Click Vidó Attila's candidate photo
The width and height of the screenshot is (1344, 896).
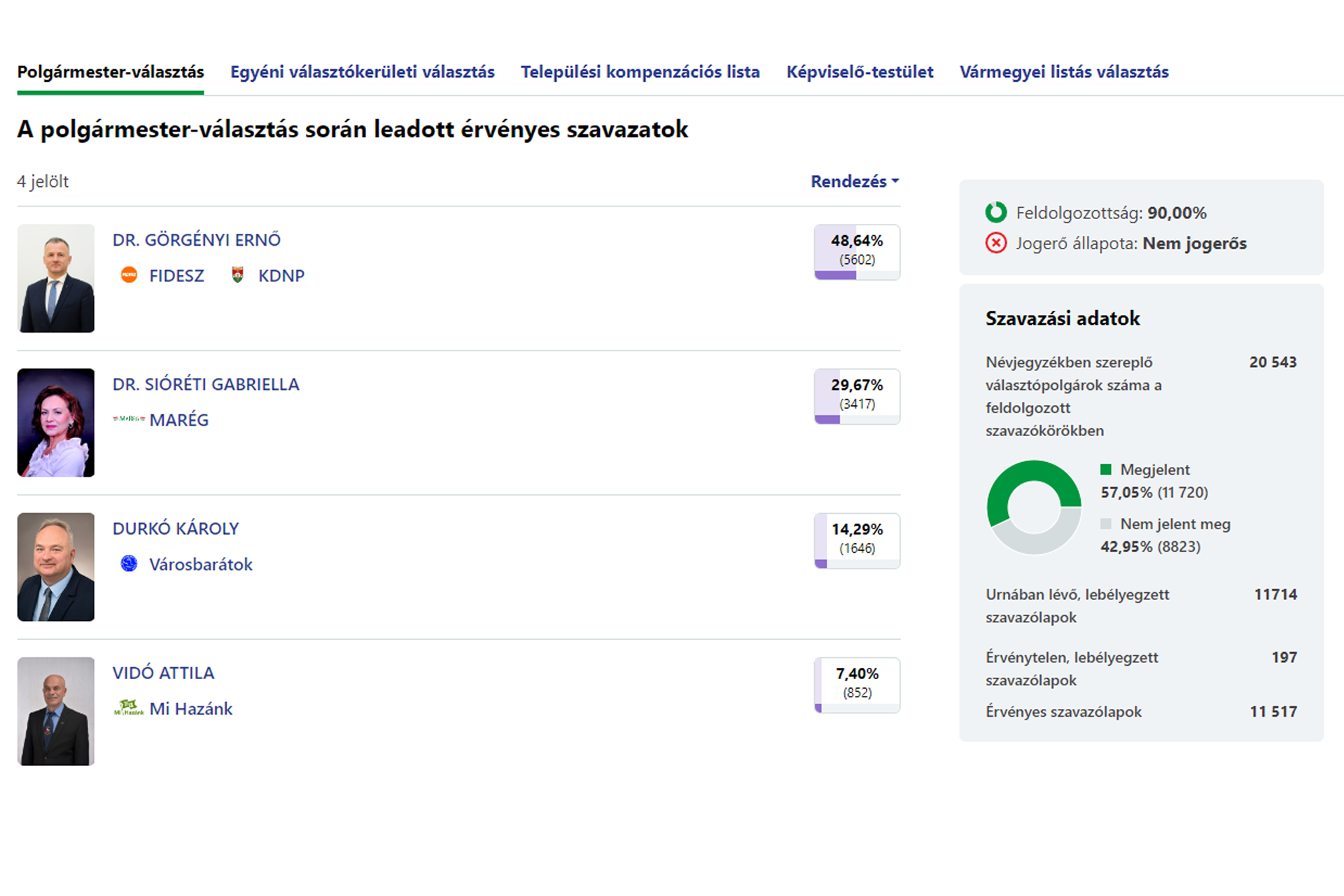click(x=56, y=711)
